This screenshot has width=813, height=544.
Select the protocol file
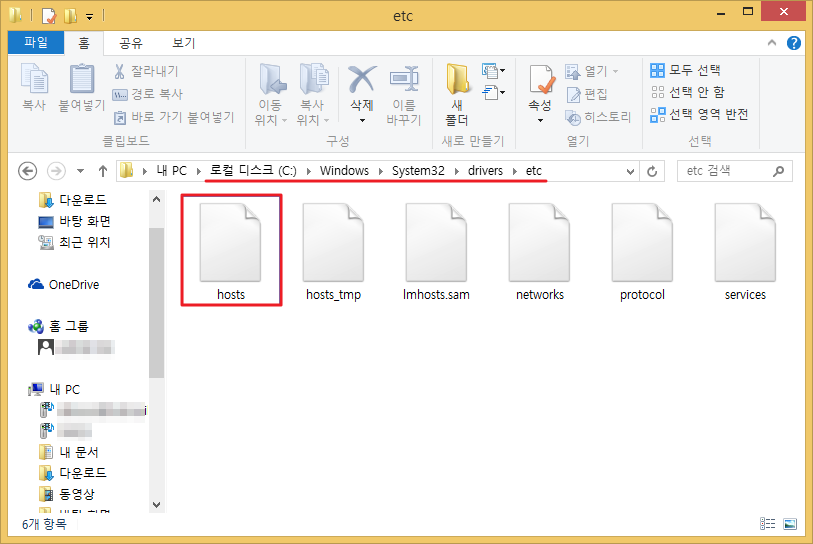[642, 251]
